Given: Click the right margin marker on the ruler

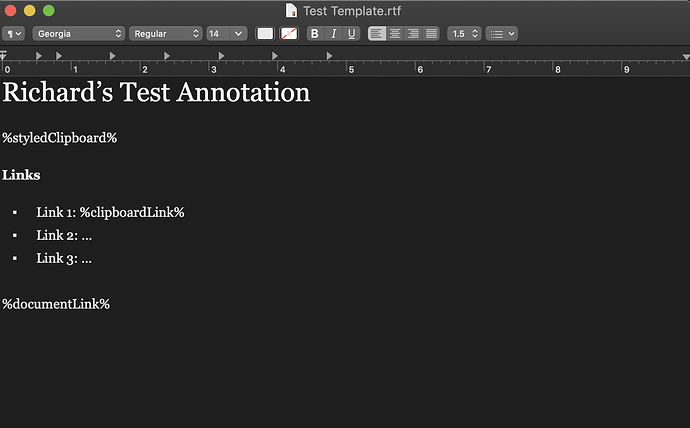Looking at the screenshot, I should (x=686, y=57).
